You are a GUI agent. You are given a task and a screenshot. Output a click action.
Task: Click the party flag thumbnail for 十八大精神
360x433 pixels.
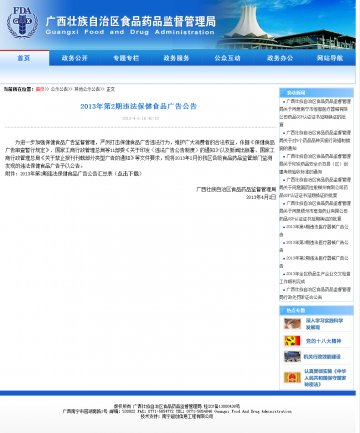(292, 340)
